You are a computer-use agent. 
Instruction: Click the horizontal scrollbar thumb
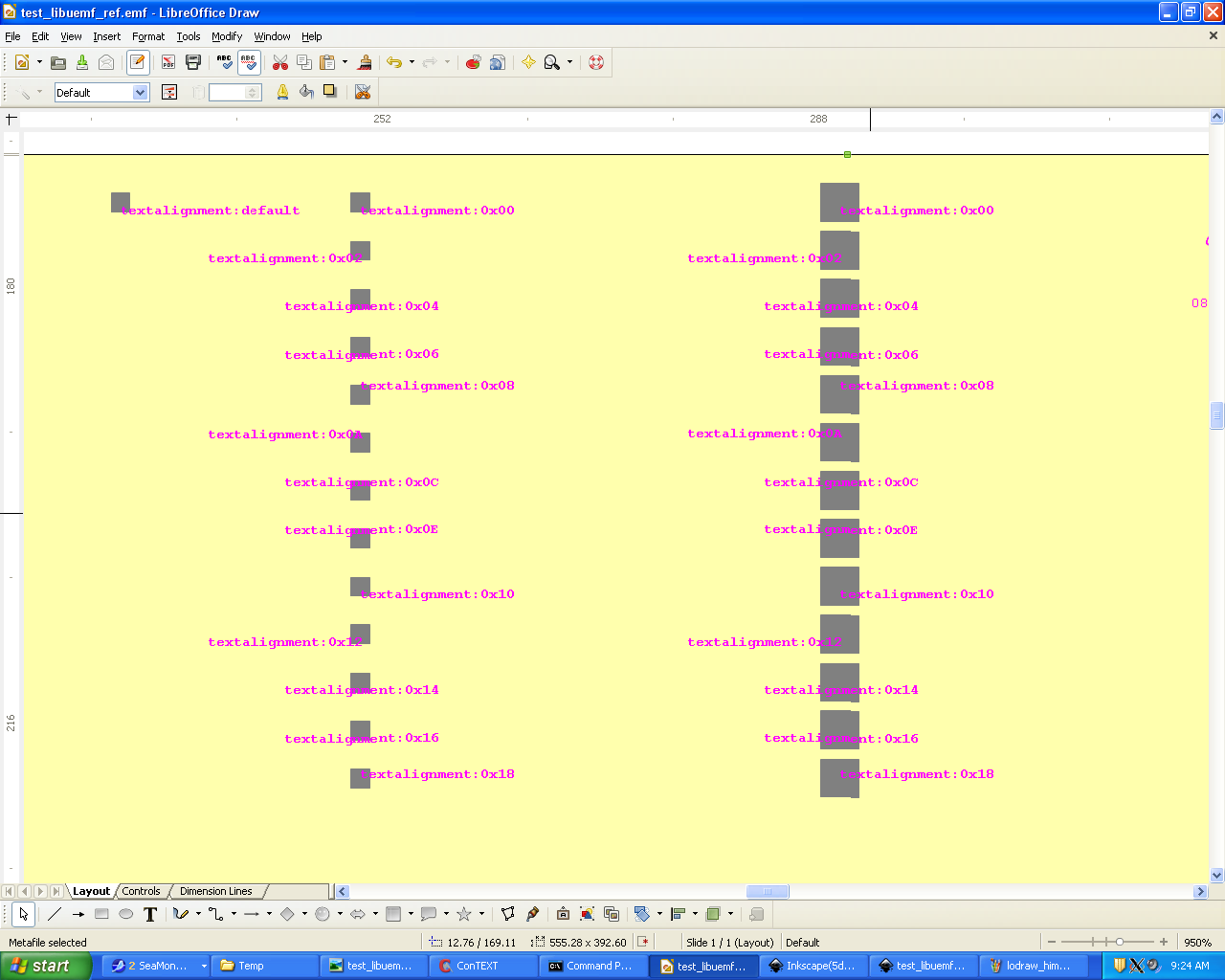tap(767, 891)
